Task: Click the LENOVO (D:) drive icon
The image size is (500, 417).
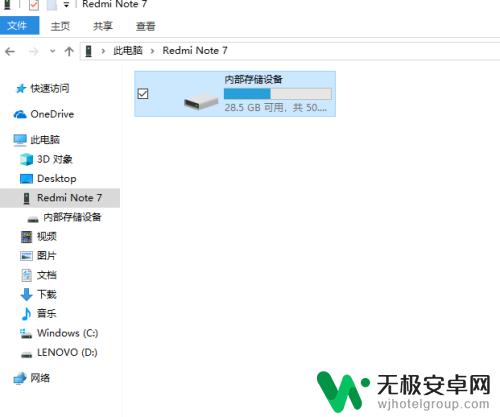Action: coord(26,355)
